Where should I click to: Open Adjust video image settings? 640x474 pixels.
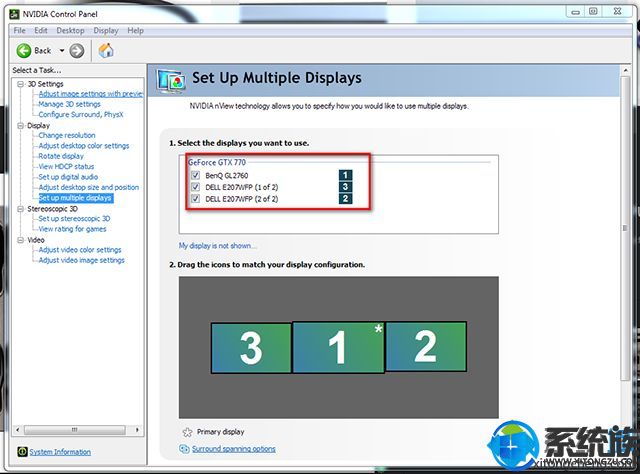[x=82, y=260]
